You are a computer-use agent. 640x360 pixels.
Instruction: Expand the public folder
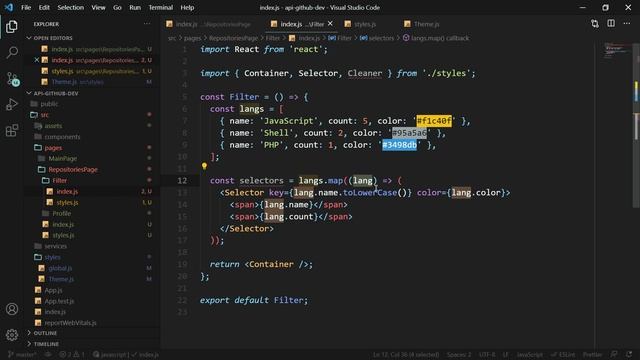pyautogui.click(x=49, y=104)
